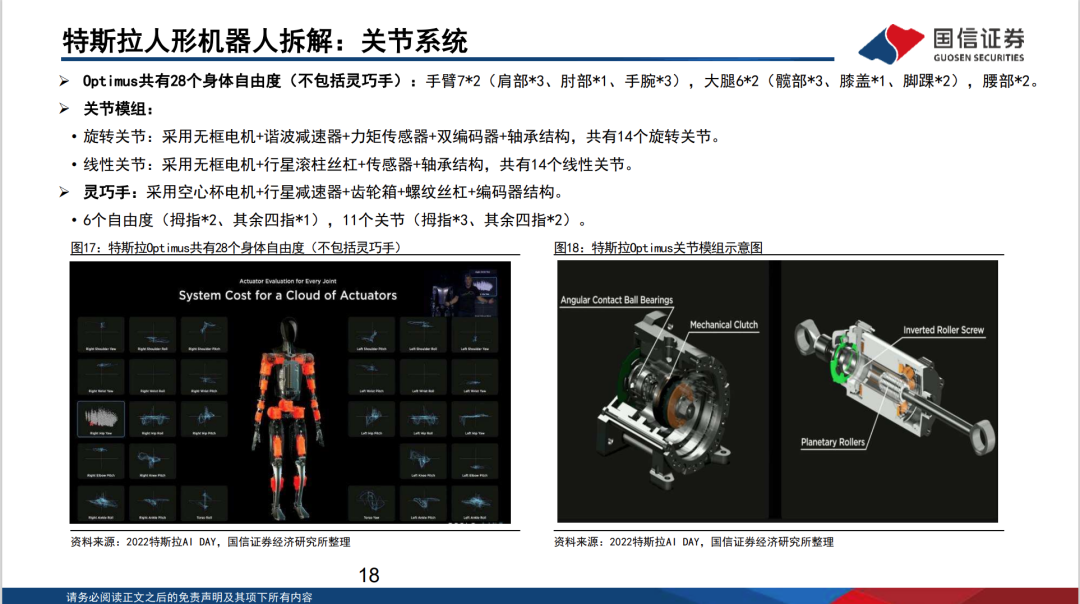Click the source note under figure 18
The width and height of the screenshot is (1080, 604).
click(x=694, y=542)
